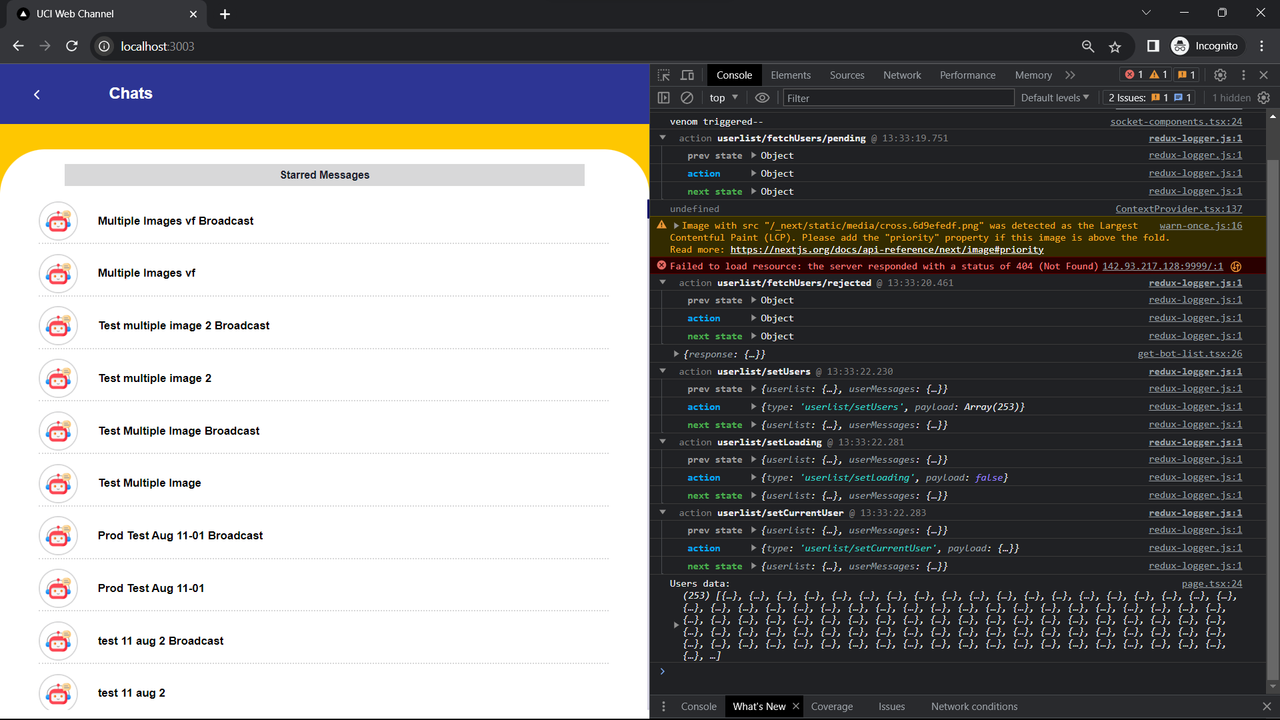Close the DevTools panel
This screenshot has width=1280, height=720.
(x=1265, y=75)
